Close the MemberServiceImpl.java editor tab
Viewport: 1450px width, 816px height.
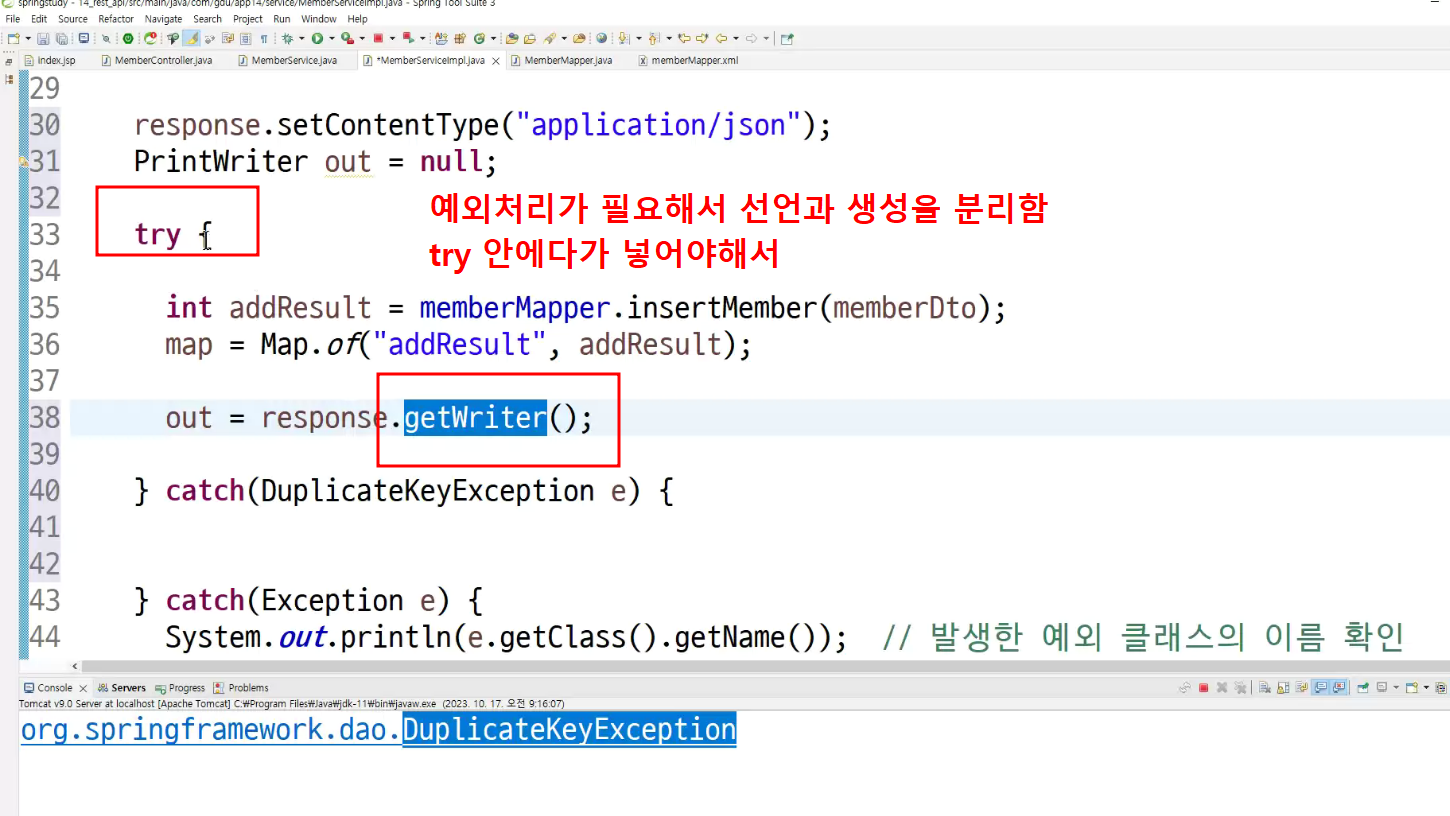coord(495,61)
